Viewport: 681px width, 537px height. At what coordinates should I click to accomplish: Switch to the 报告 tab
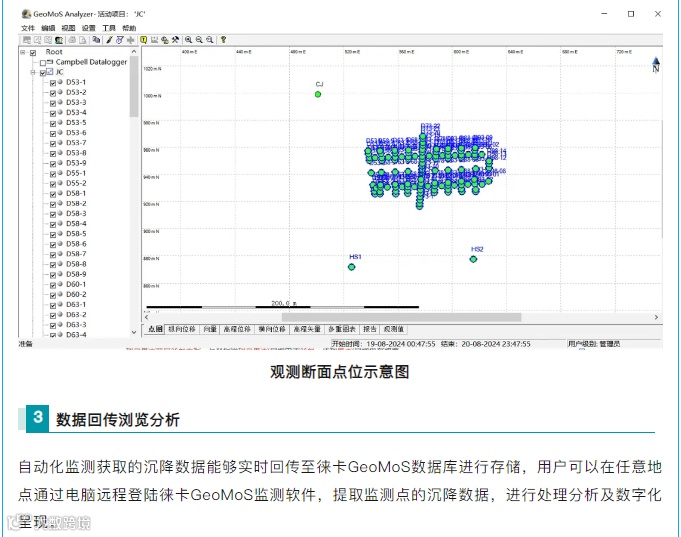[x=370, y=329]
